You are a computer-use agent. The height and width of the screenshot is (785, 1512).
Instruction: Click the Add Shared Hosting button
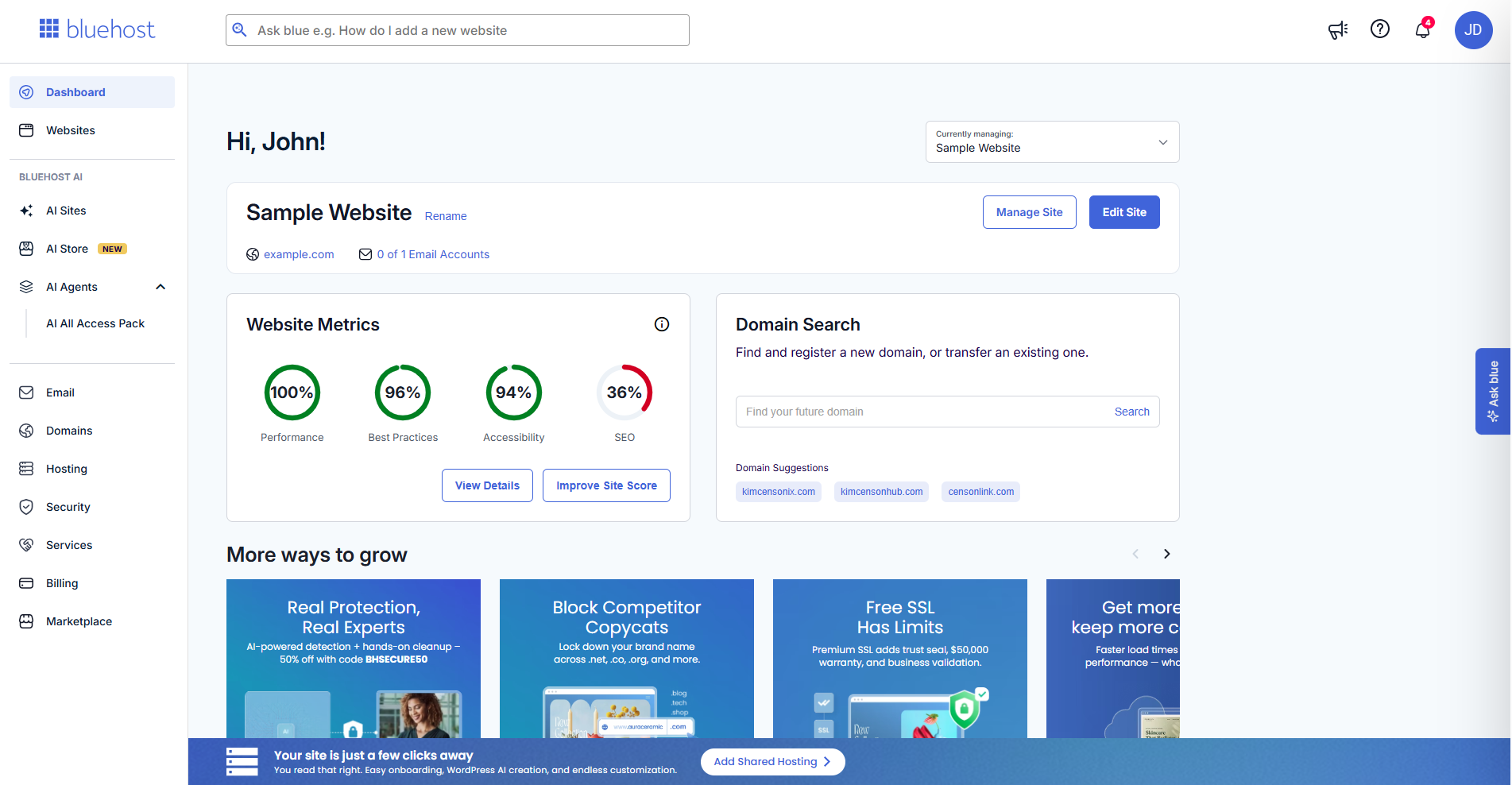772,761
